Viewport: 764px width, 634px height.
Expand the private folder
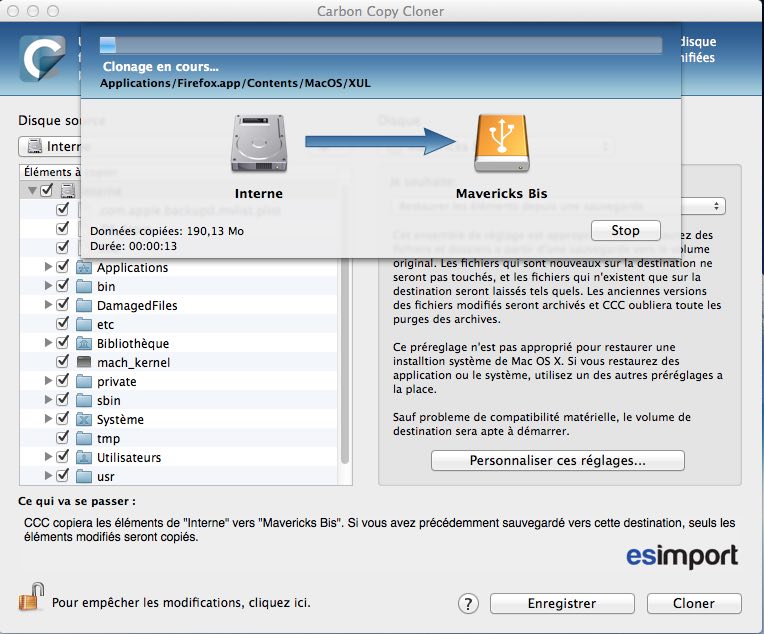pos(48,381)
